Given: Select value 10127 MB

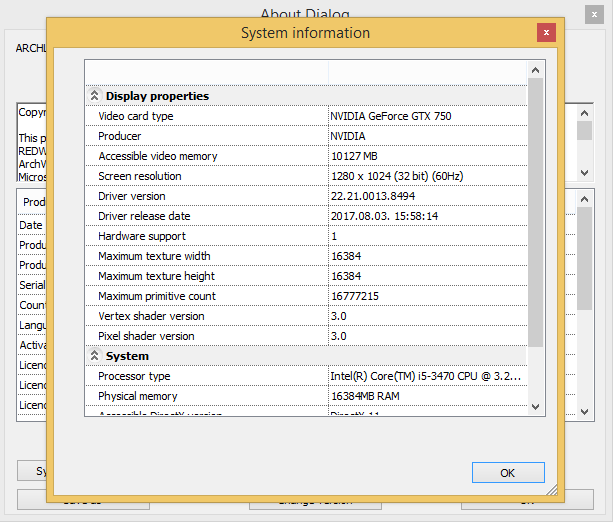Looking at the screenshot, I should coord(354,156).
